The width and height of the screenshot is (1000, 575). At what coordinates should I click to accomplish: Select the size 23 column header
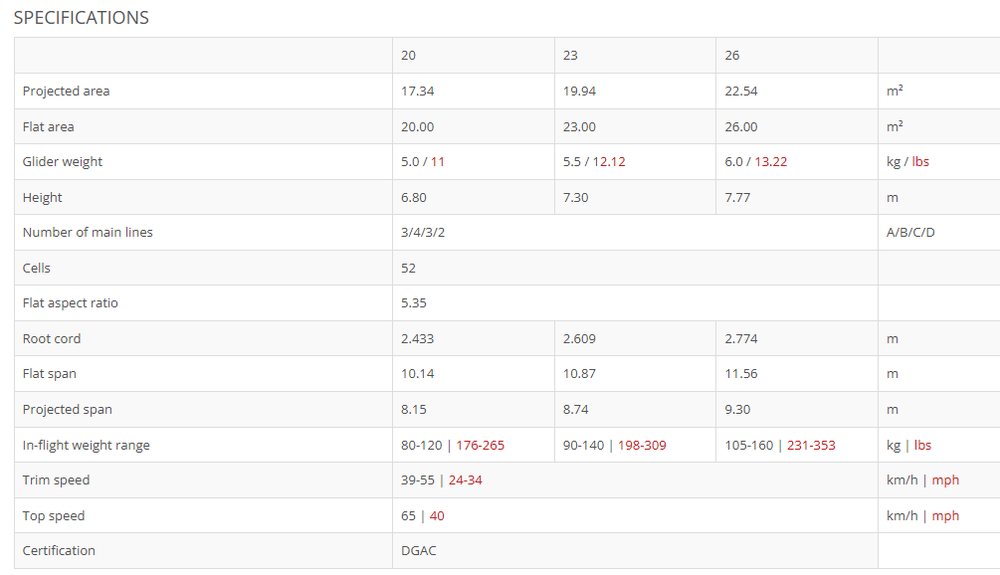tap(570, 55)
